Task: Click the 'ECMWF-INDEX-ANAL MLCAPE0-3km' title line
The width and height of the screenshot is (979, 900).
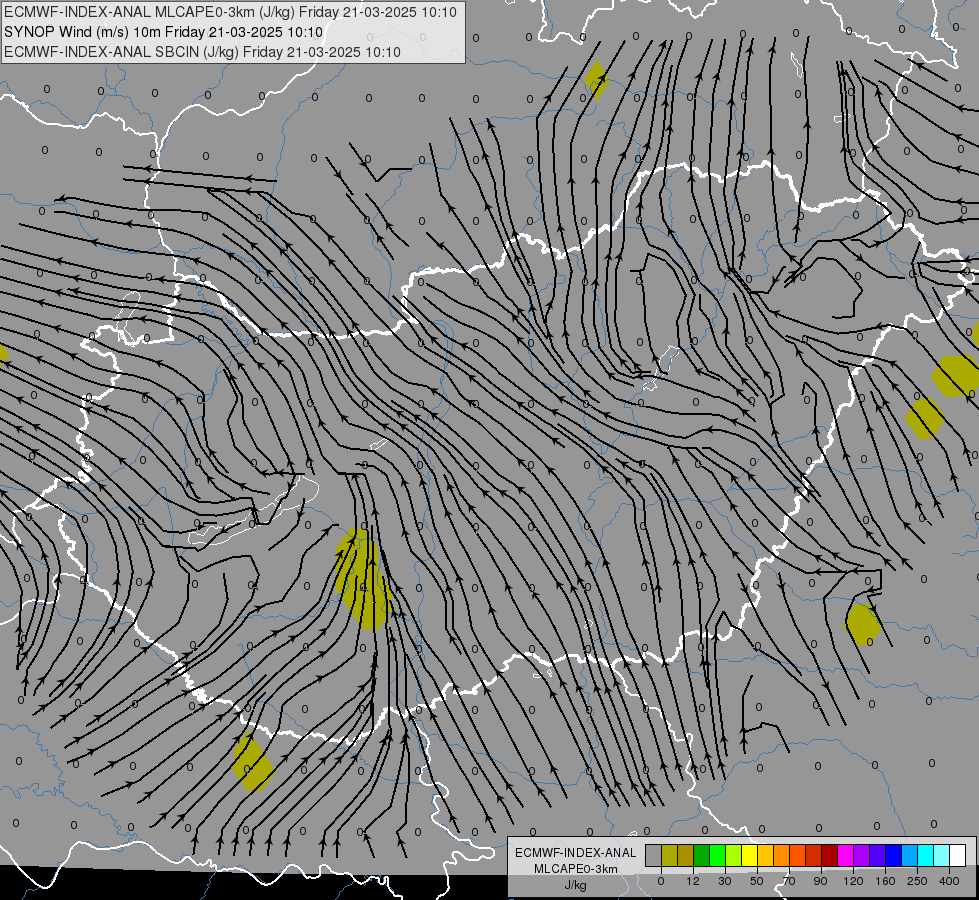Action: (230, 12)
